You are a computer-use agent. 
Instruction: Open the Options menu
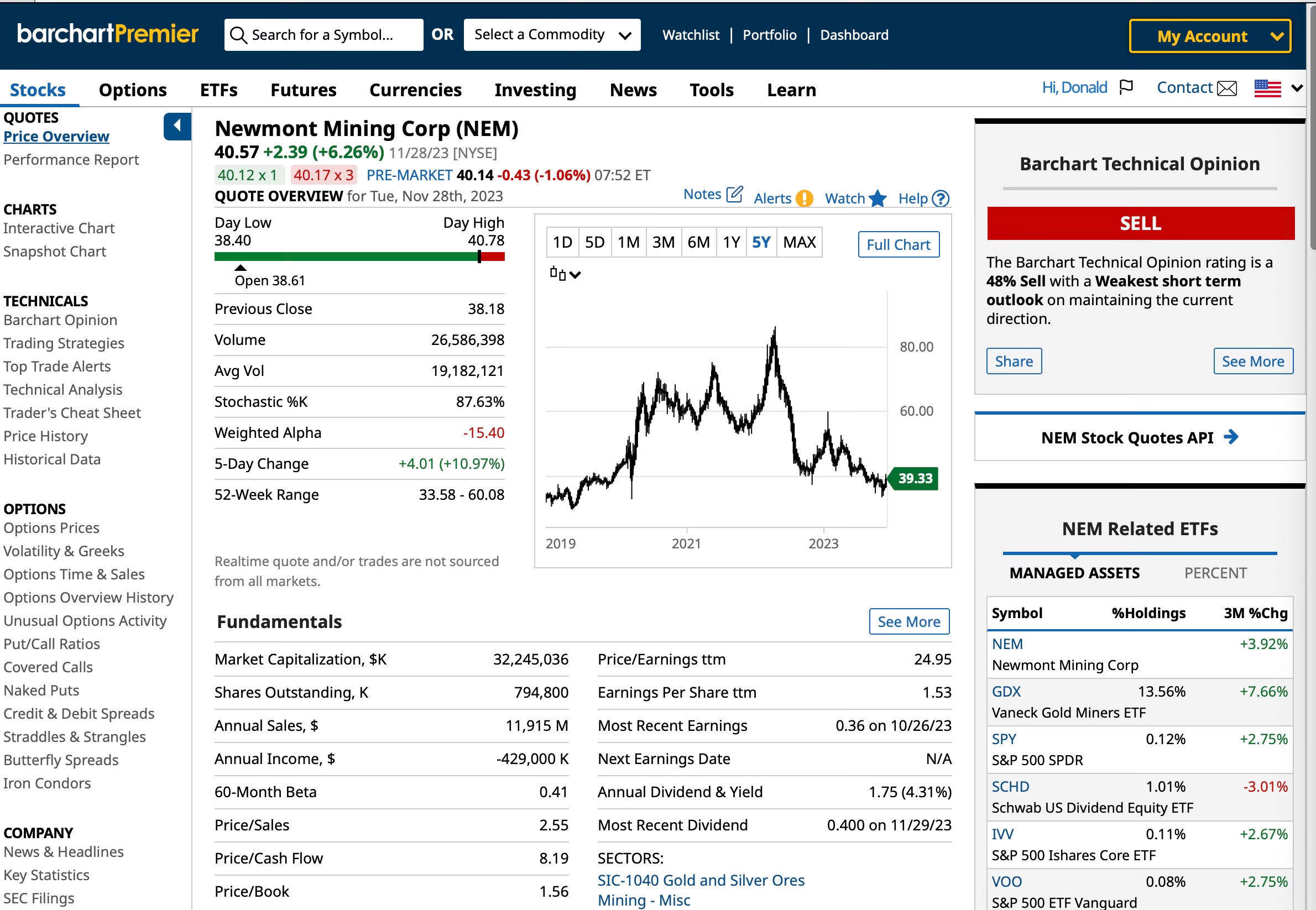[133, 90]
